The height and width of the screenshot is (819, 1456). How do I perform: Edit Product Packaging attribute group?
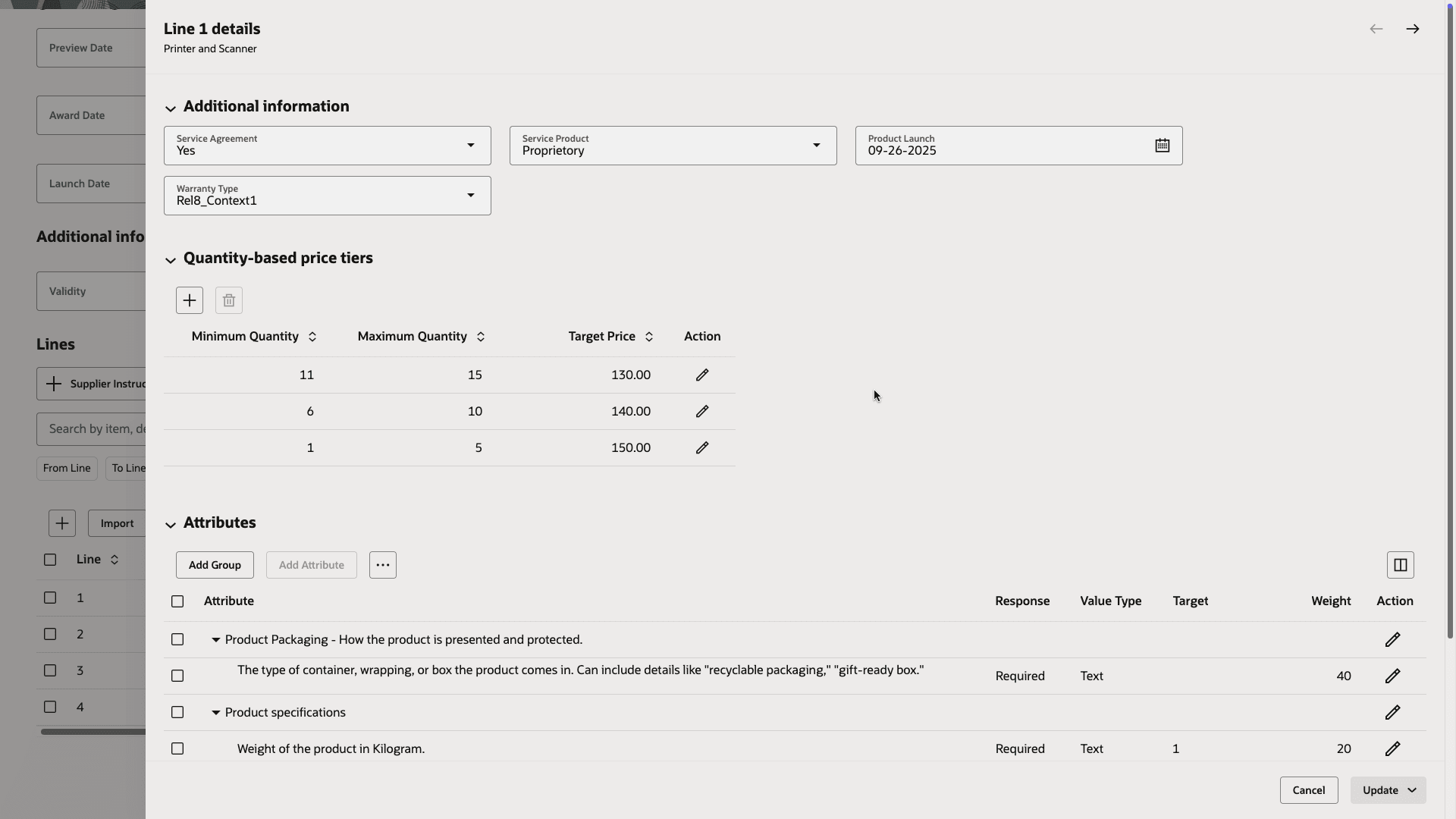tap(1392, 640)
